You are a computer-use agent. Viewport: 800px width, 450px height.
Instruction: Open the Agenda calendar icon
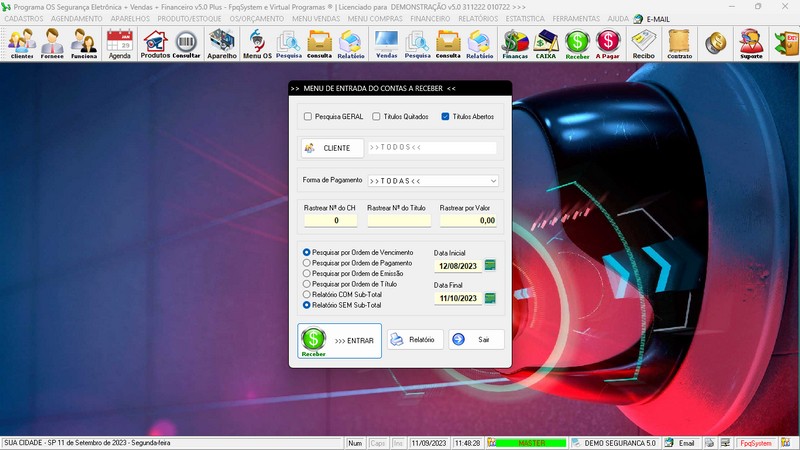click(x=119, y=44)
